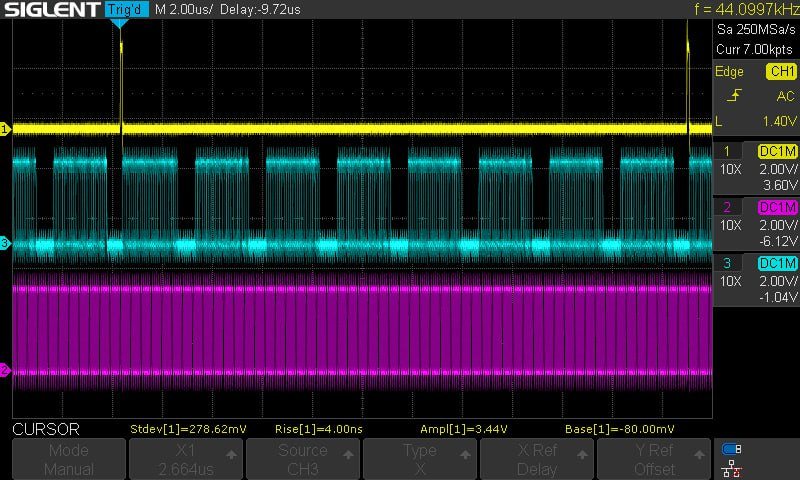
Task: Click the X Ref softkey up arrow
Action: tap(582, 454)
